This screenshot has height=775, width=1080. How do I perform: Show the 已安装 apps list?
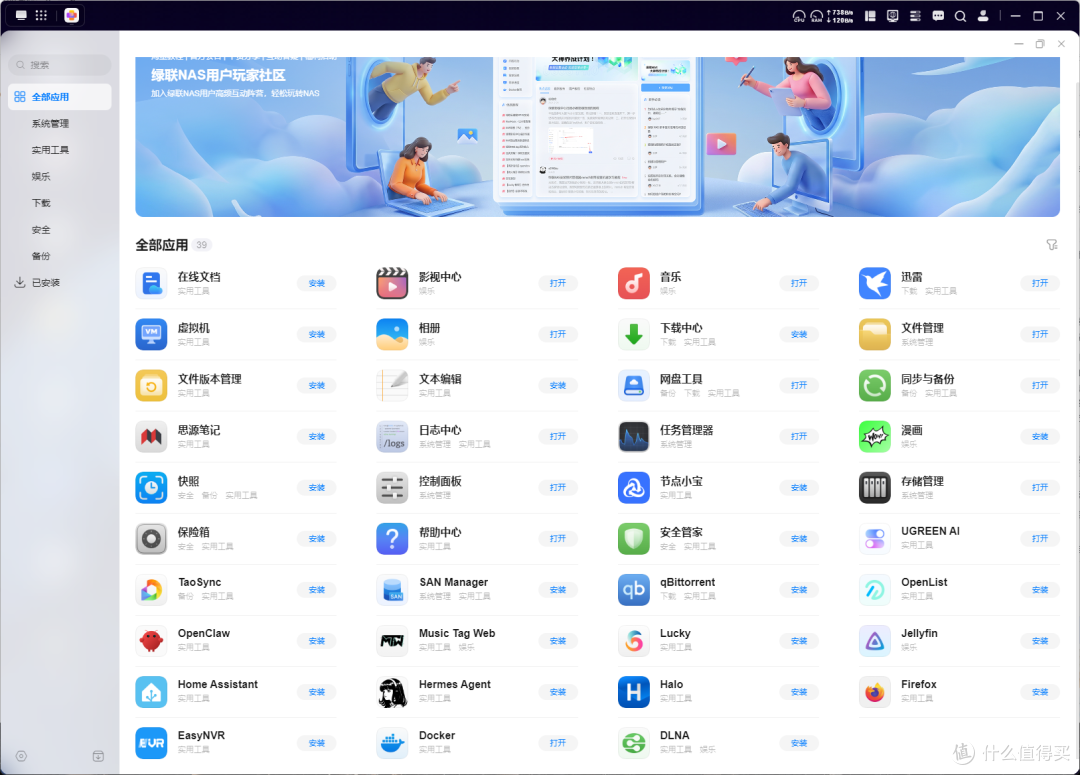point(45,282)
